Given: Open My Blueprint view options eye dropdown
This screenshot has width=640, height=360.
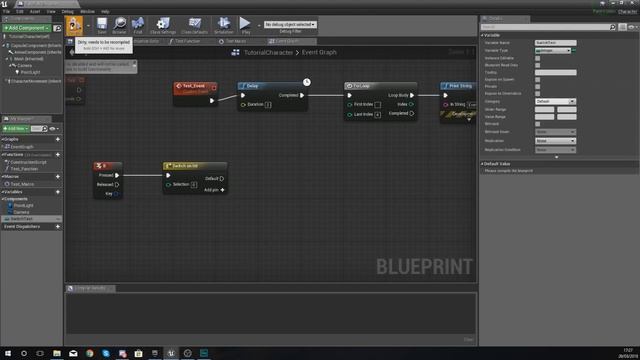Looking at the screenshot, I should (54, 129).
